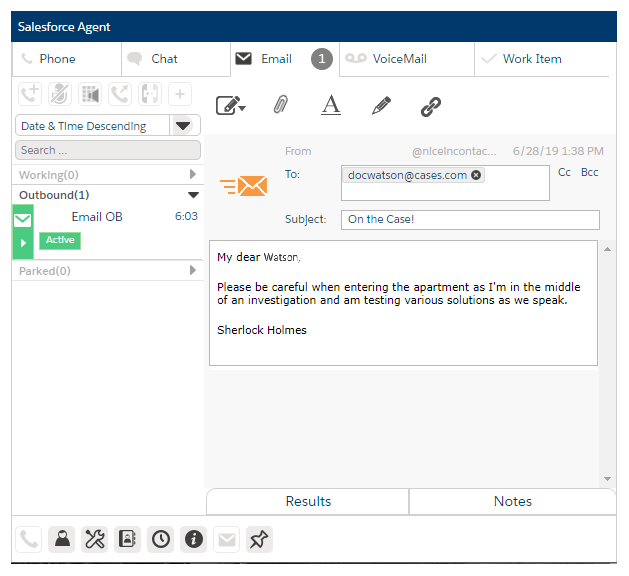Screen dimensions: 629x576
Task: Click the 6/28/19 1:38 PM timestamp
Action: [x=558, y=151]
